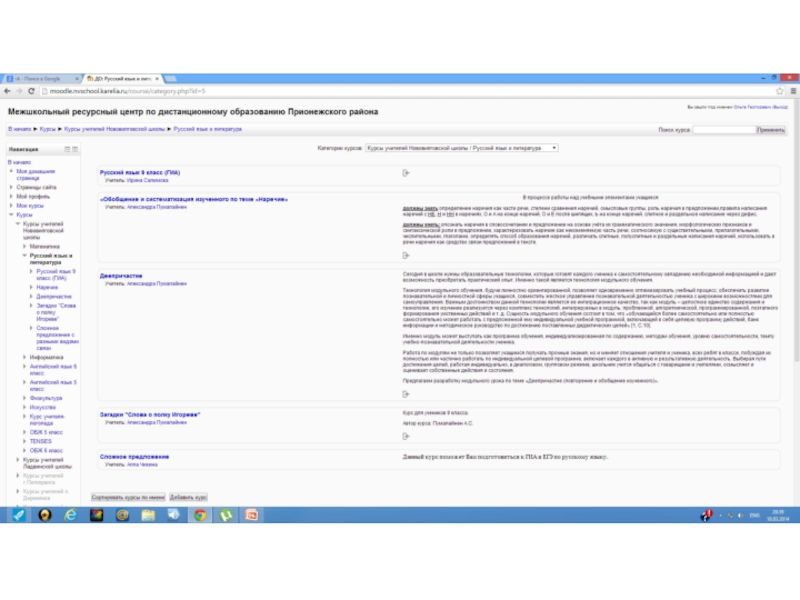Screen dimensions: 800x600
Task: Select Физкультура in the navigation tree
Action: pyautogui.click(x=46, y=398)
